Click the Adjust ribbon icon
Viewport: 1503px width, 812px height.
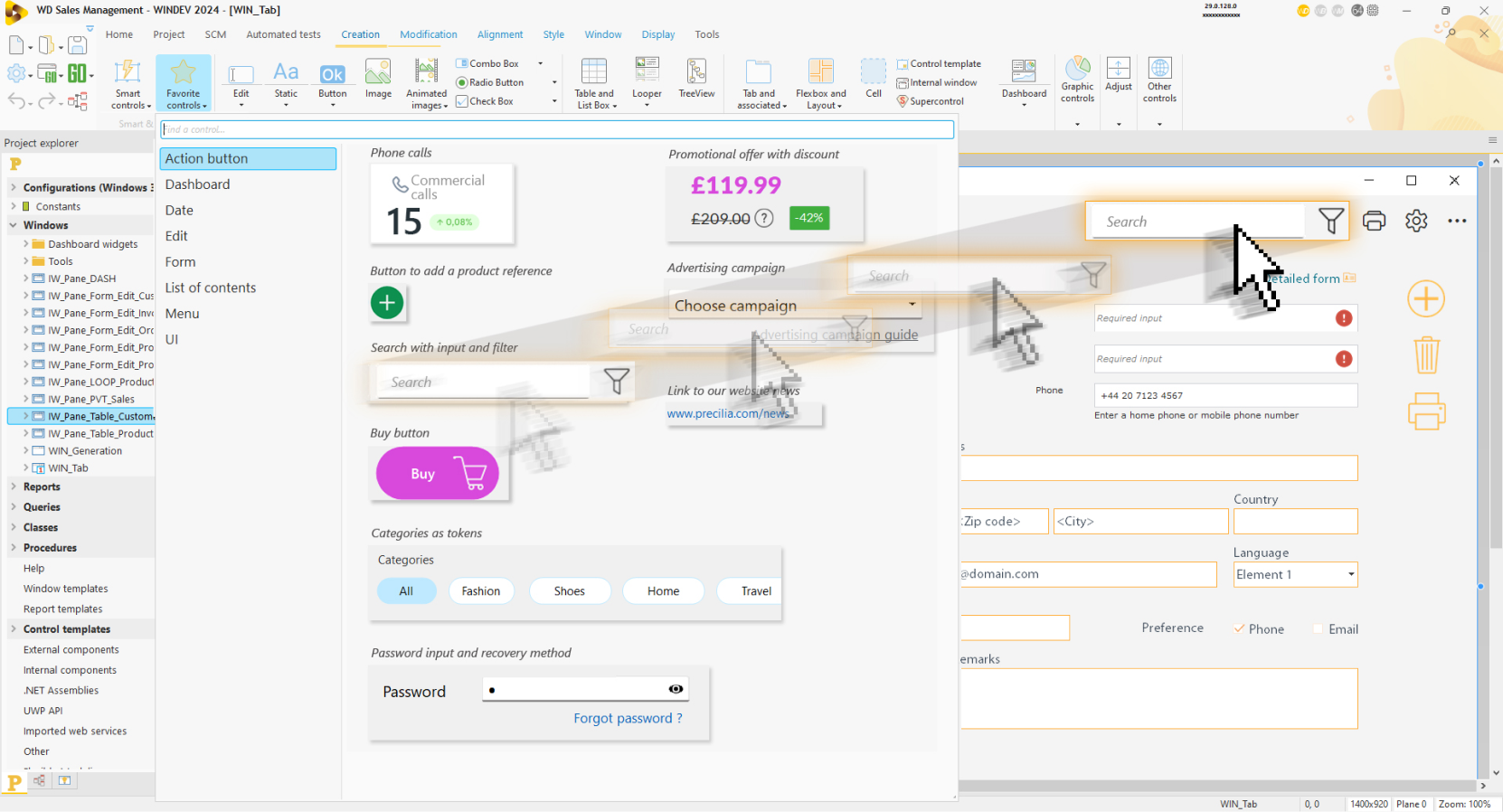[1119, 69]
